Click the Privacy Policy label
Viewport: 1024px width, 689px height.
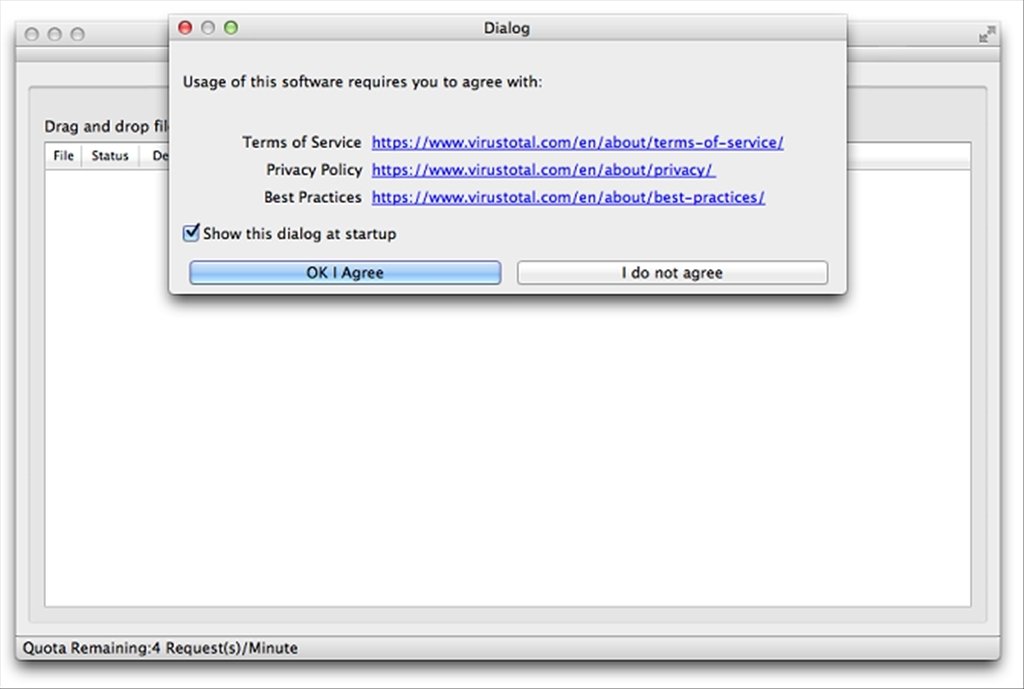click(x=314, y=170)
